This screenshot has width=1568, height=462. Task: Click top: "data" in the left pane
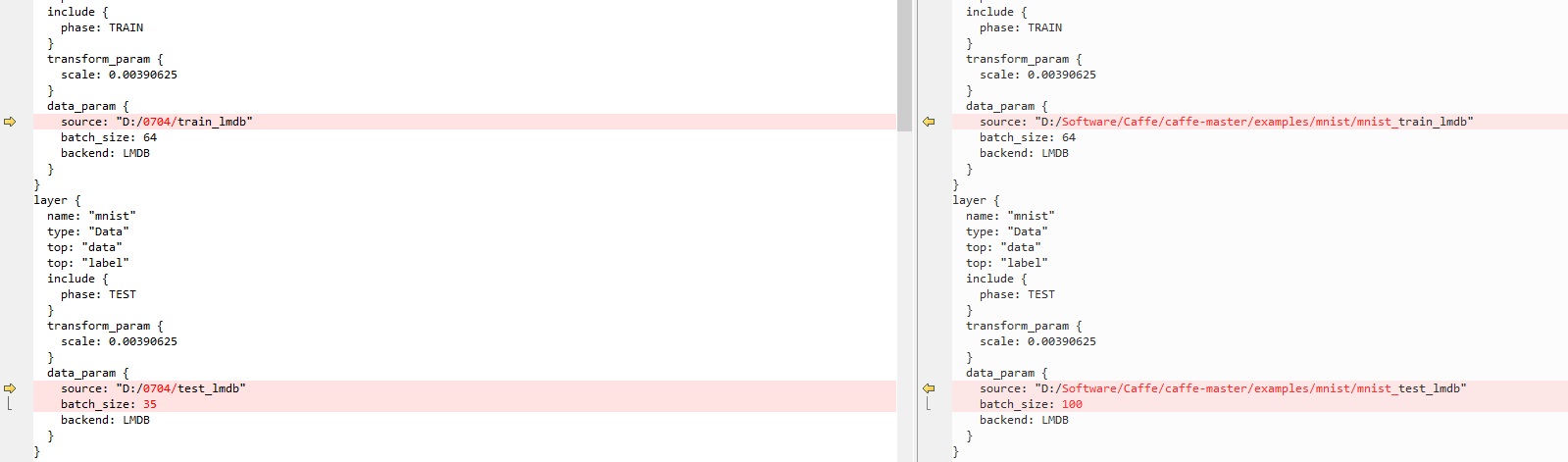click(84, 247)
